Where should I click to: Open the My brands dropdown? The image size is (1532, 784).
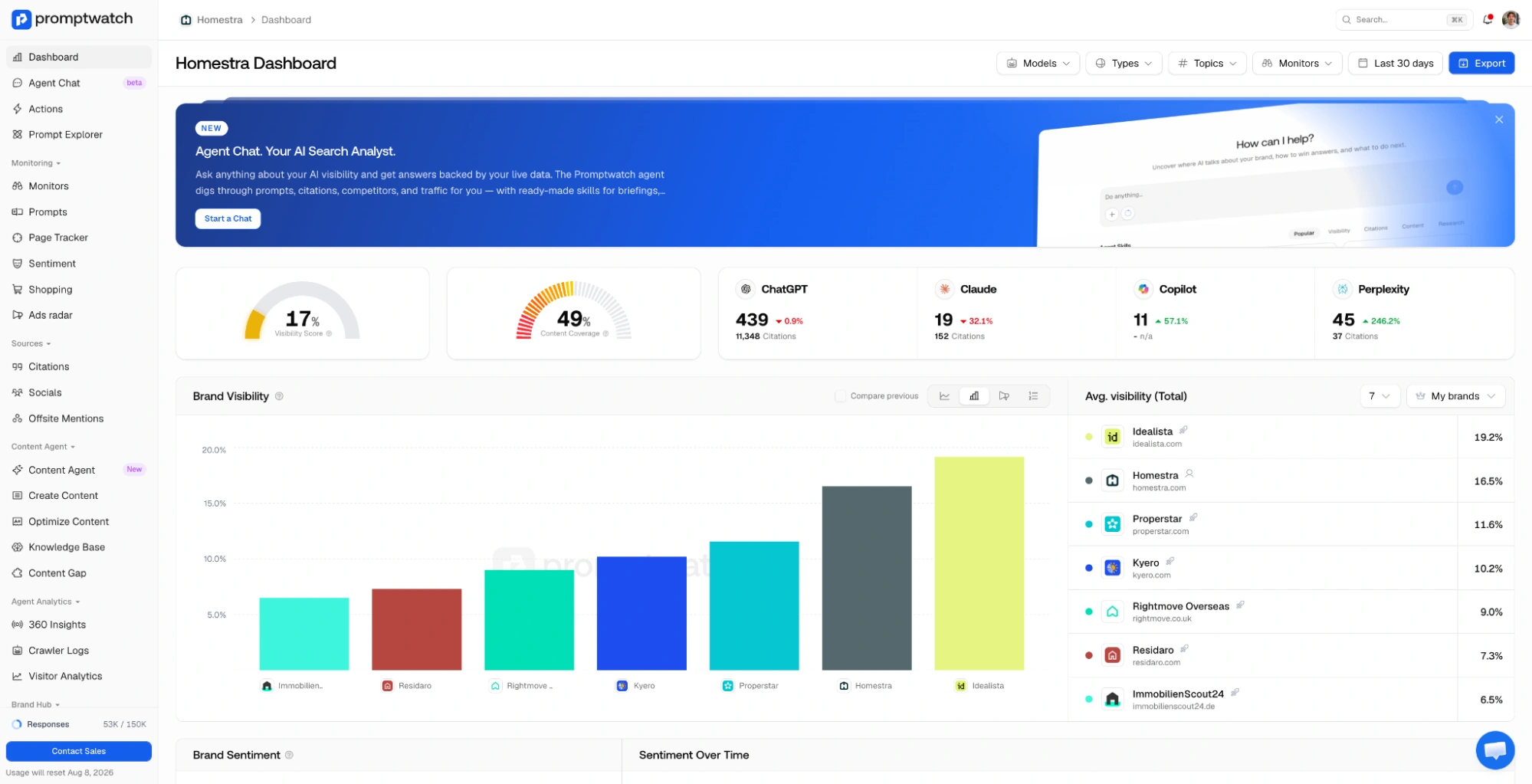1455,396
